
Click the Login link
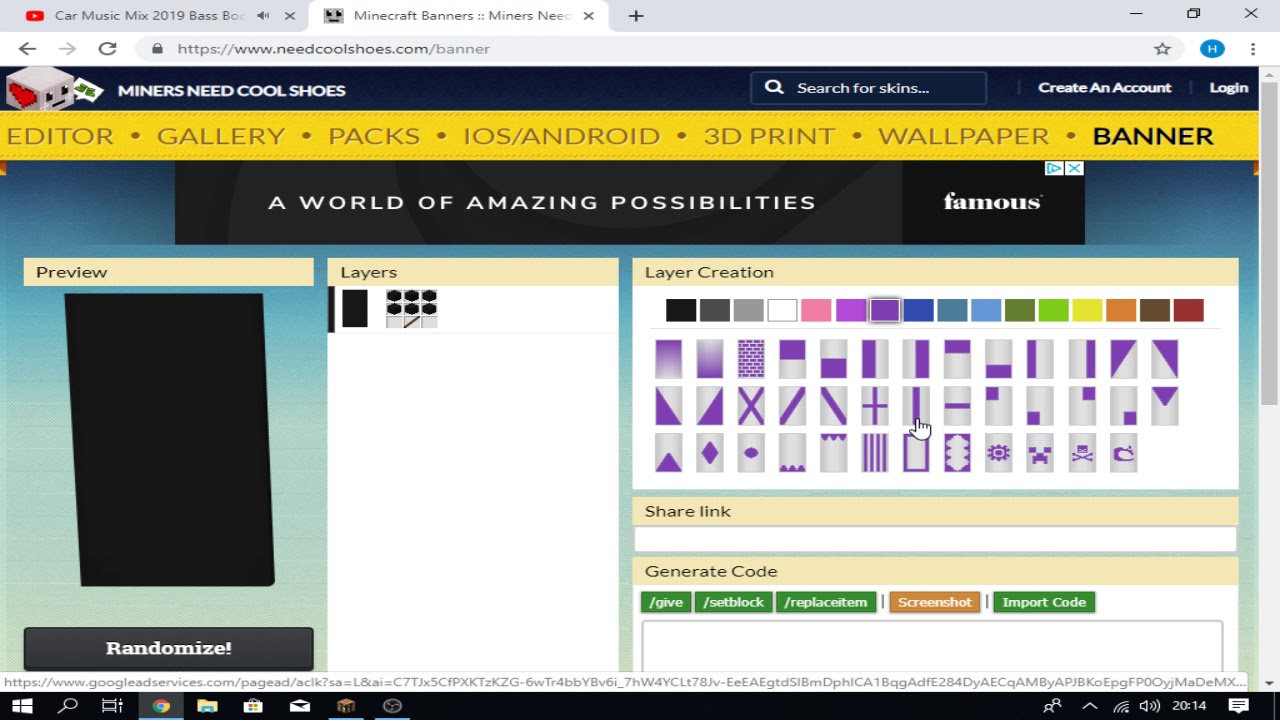(1228, 88)
